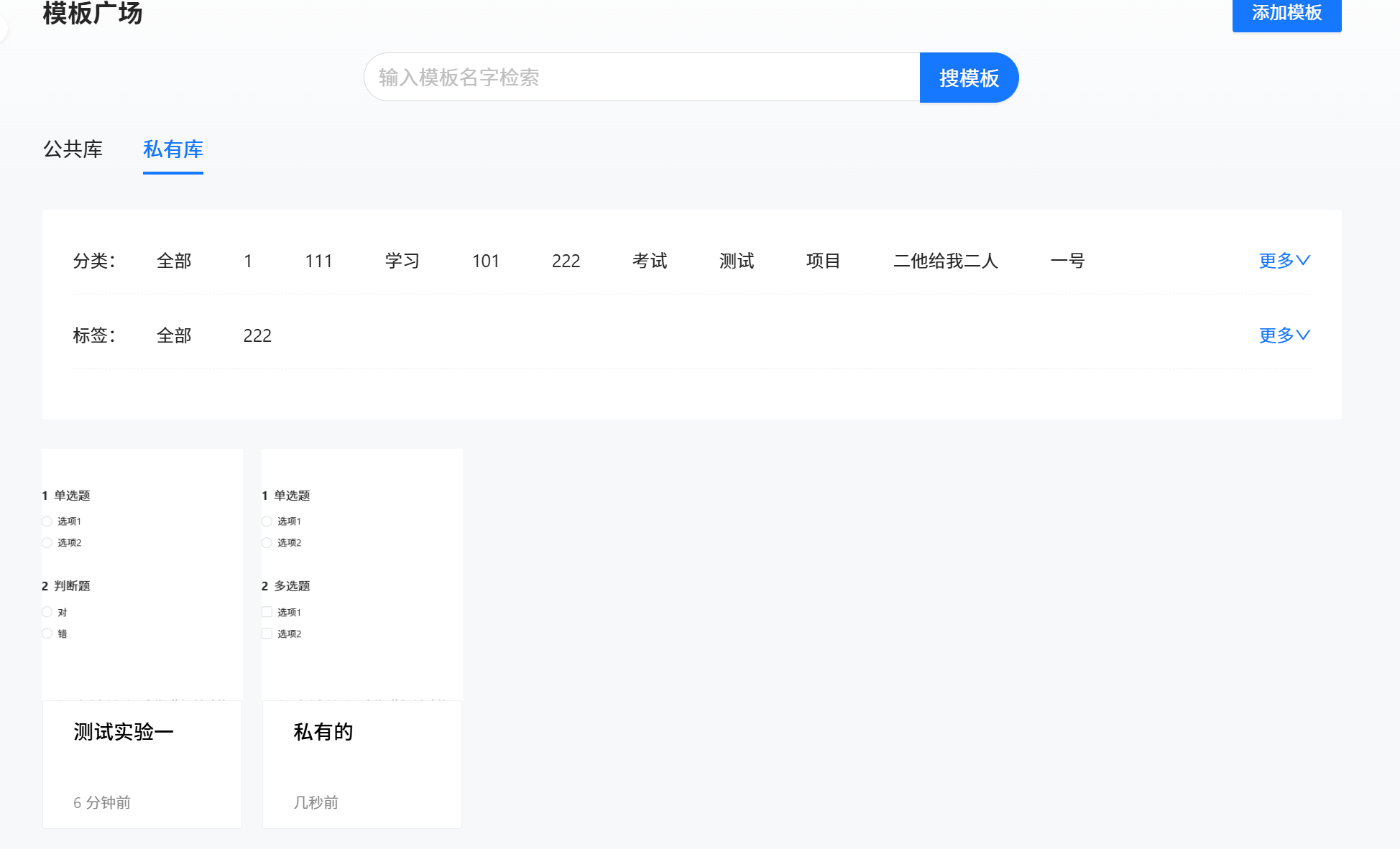This screenshot has width=1400, height=849.
Task: Check 选项2 checkbox under 多选题
Action: coord(267,634)
